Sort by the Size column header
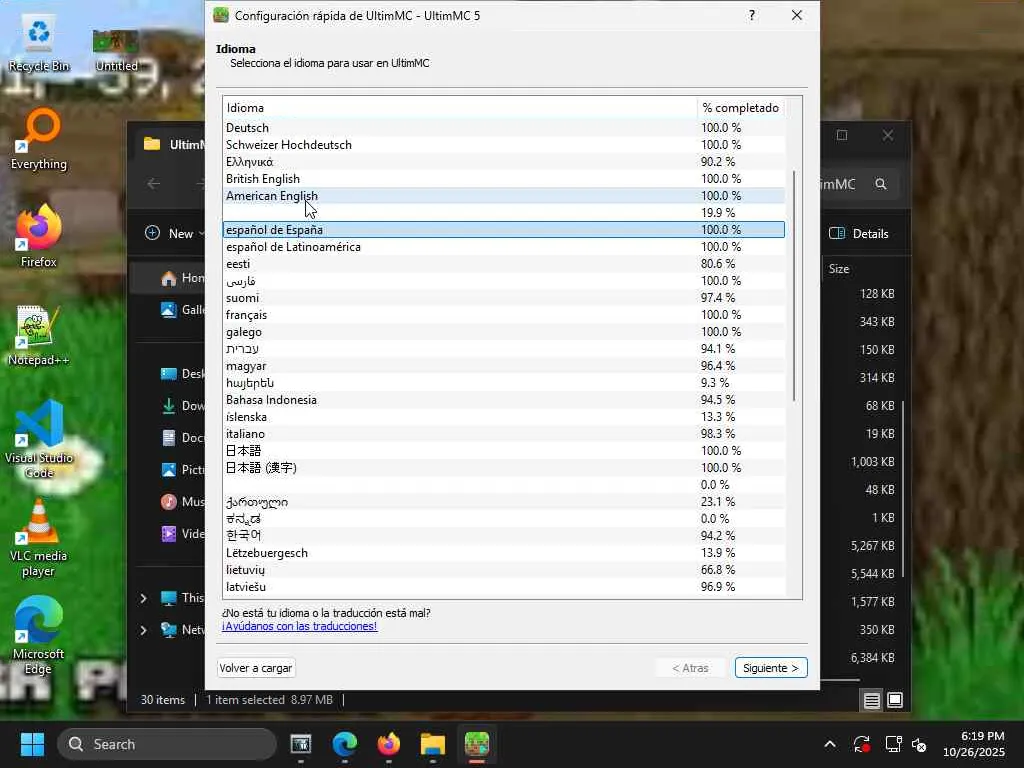The image size is (1024, 768). coord(839,269)
